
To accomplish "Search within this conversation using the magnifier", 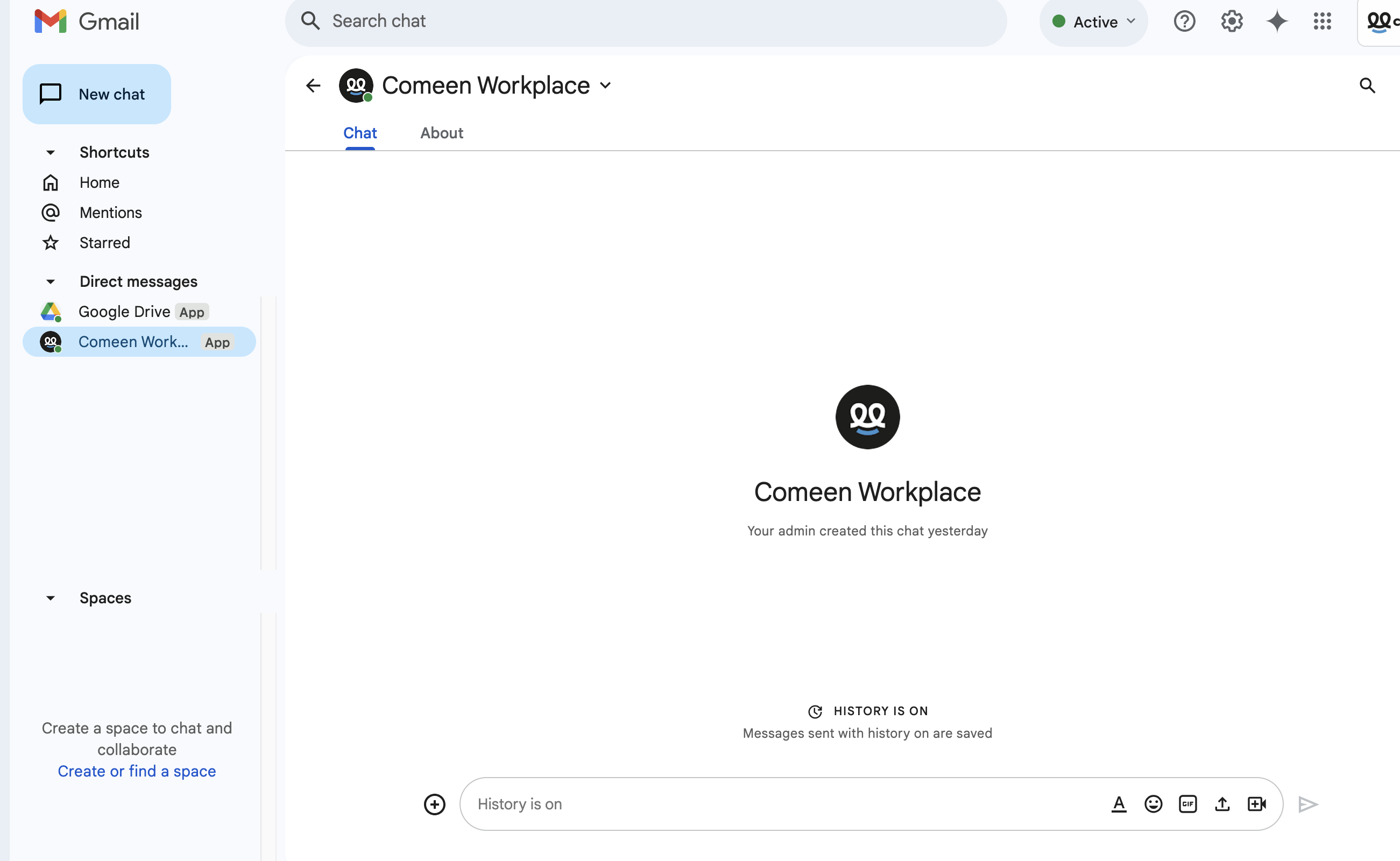I will coord(1368,86).
